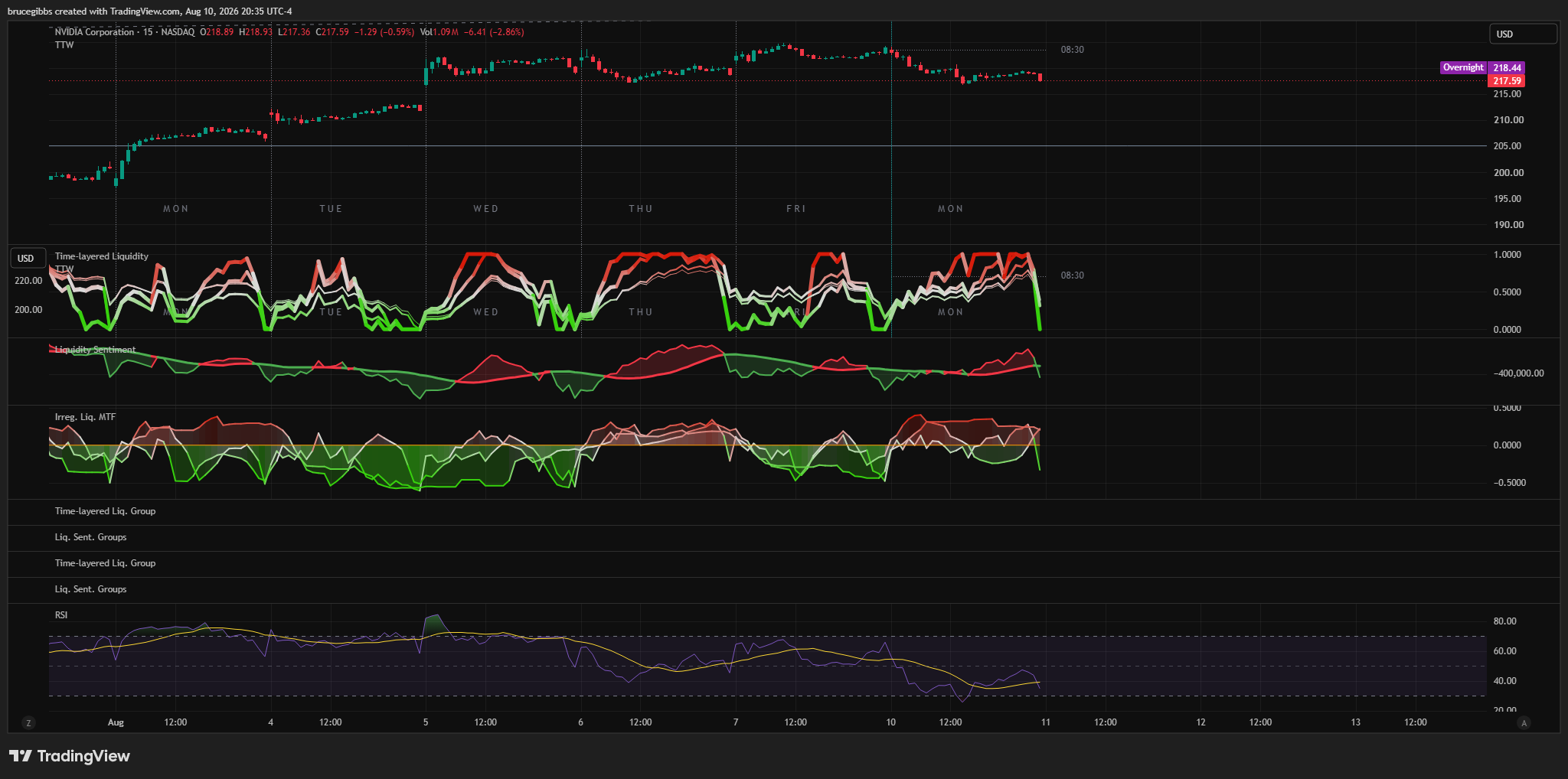Image resolution: width=1568 pixels, height=779 pixels.
Task: Click the 60.00 RSI scale label
Action: pos(1504,651)
